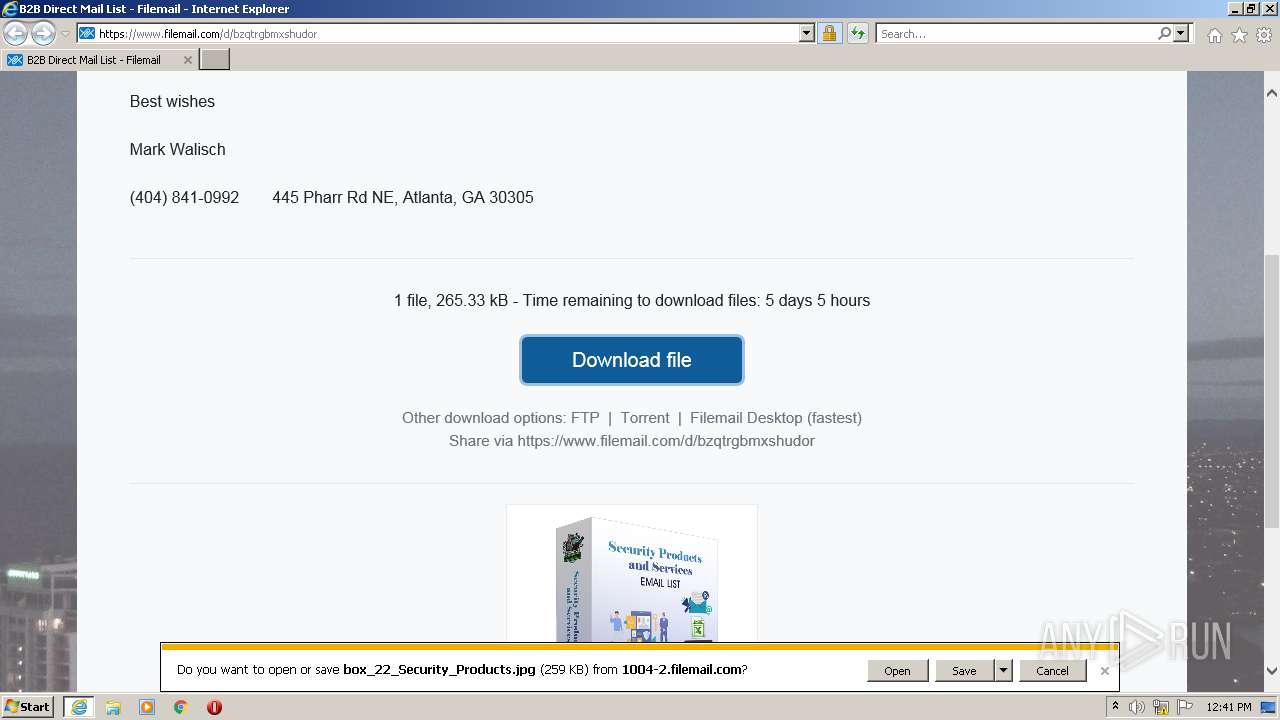This screenshot has height=720, width=1280.
Task: Click the network tray icon
Action: point(1161,707)
